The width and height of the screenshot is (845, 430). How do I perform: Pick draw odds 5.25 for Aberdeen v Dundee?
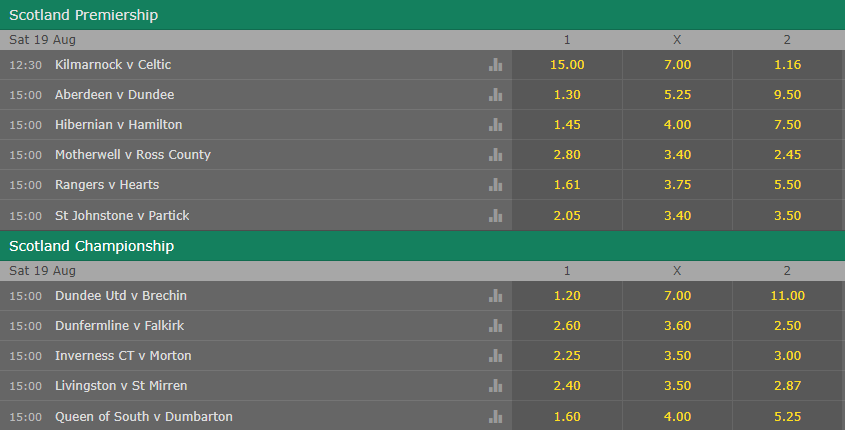pos(677,95)
